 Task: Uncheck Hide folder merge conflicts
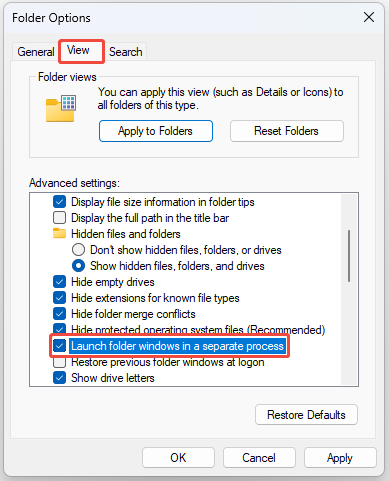59,314
